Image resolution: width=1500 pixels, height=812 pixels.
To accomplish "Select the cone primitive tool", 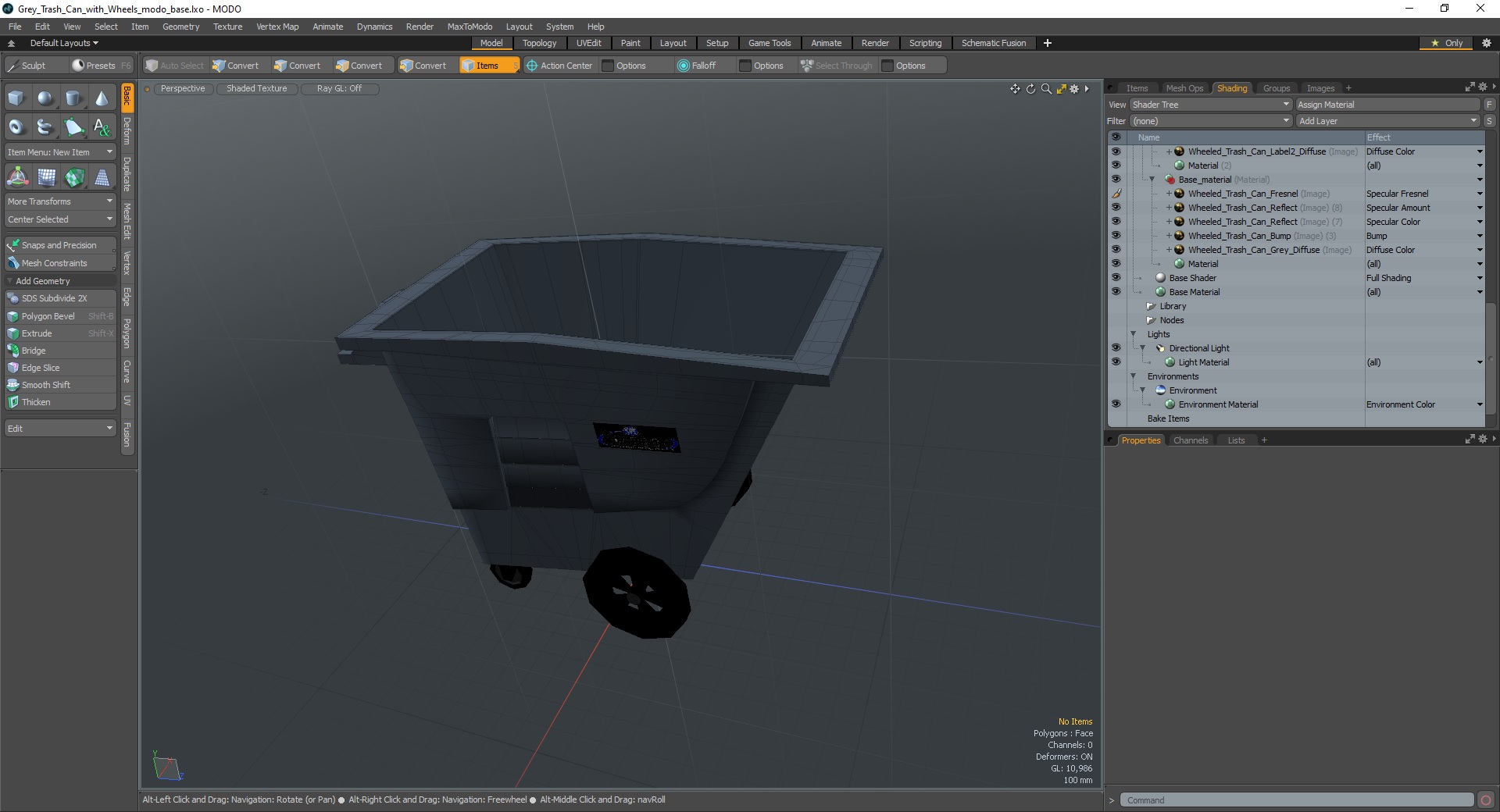I will click(102, 98).
